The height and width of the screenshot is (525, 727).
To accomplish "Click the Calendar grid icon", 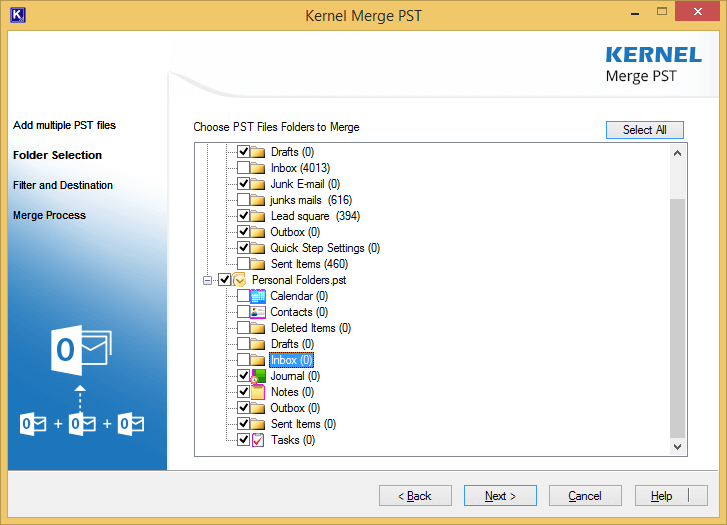I will coord(258,296).
